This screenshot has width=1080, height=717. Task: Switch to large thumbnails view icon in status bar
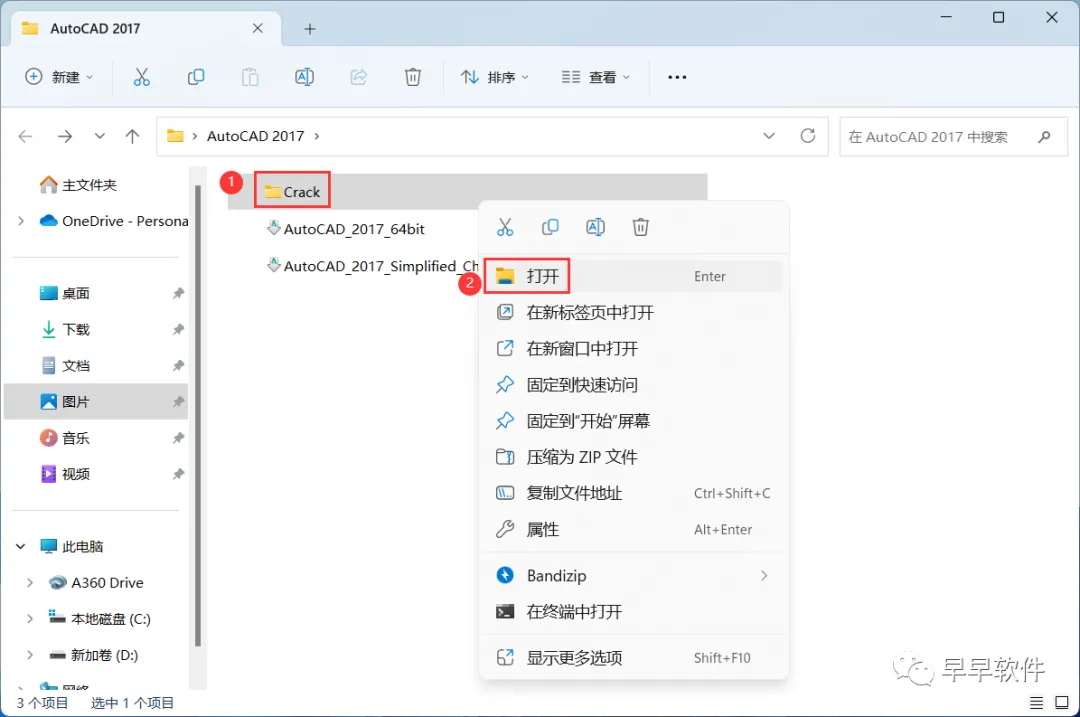1061,703
